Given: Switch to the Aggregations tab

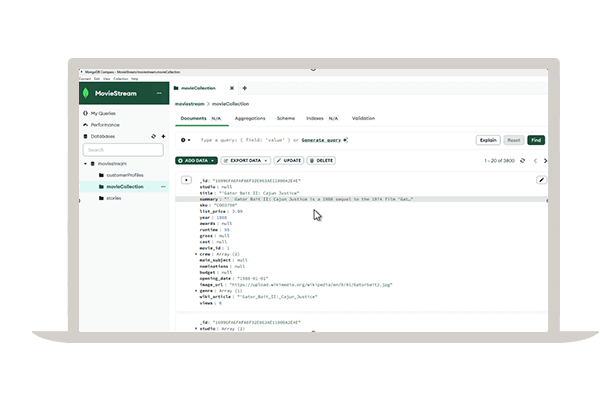Looking at the screenshot, I should coord(250,119).
